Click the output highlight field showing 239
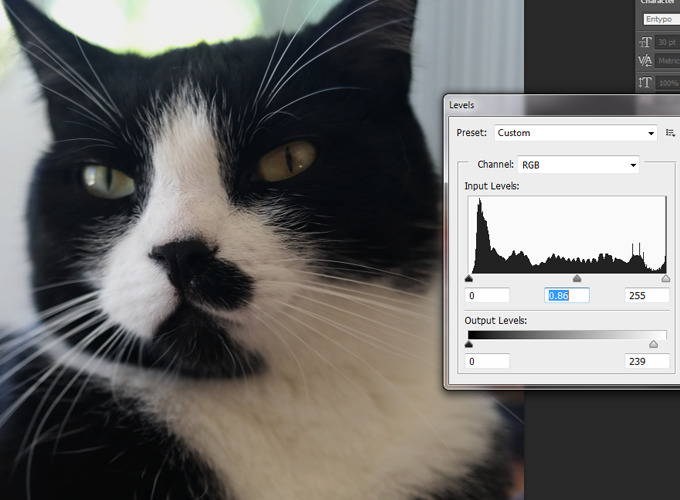The image size is (680, 500). (x=647, y=361)
